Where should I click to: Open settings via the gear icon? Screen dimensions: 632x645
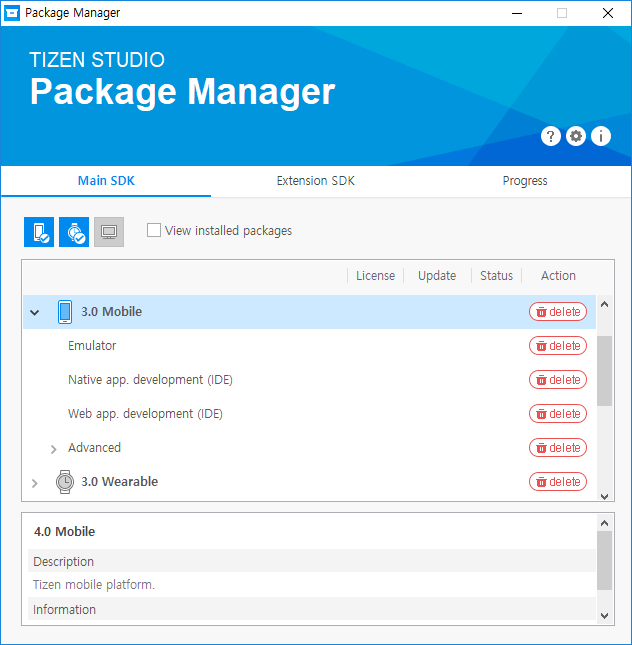pyautogui.click(x=576, y=137)
